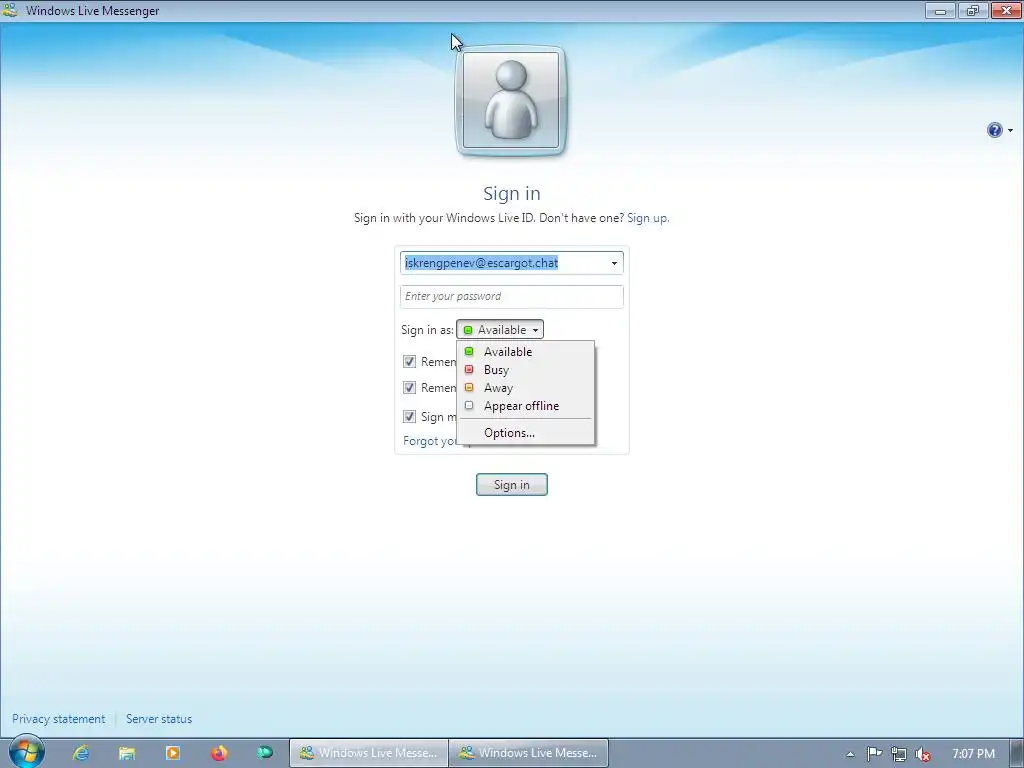Open the Action Center flag icon
The height and width of the screenshot is (768, 1024).
[x=874, y=754]
